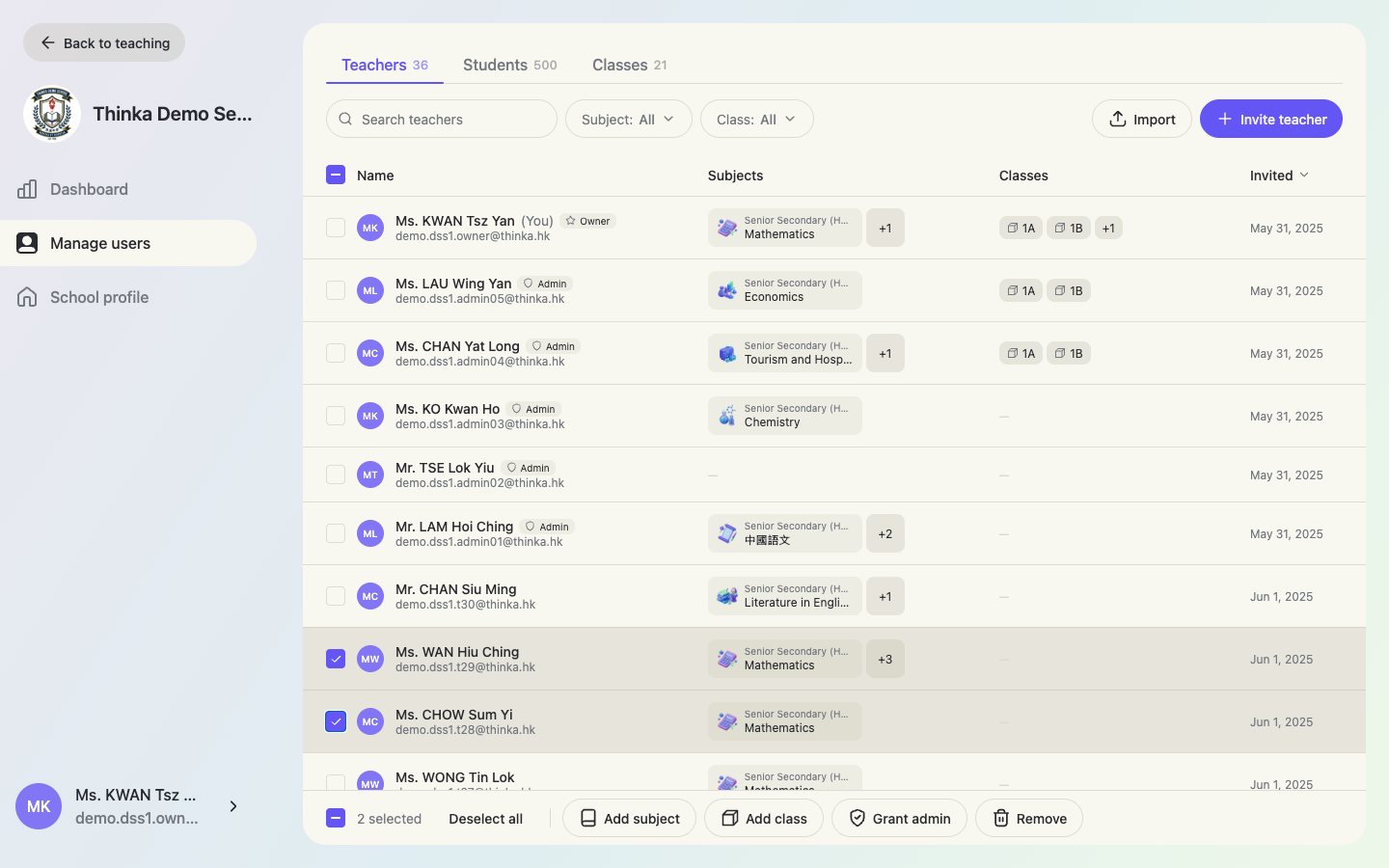Click the large MK avatar in account footer

tap(39, 806)
